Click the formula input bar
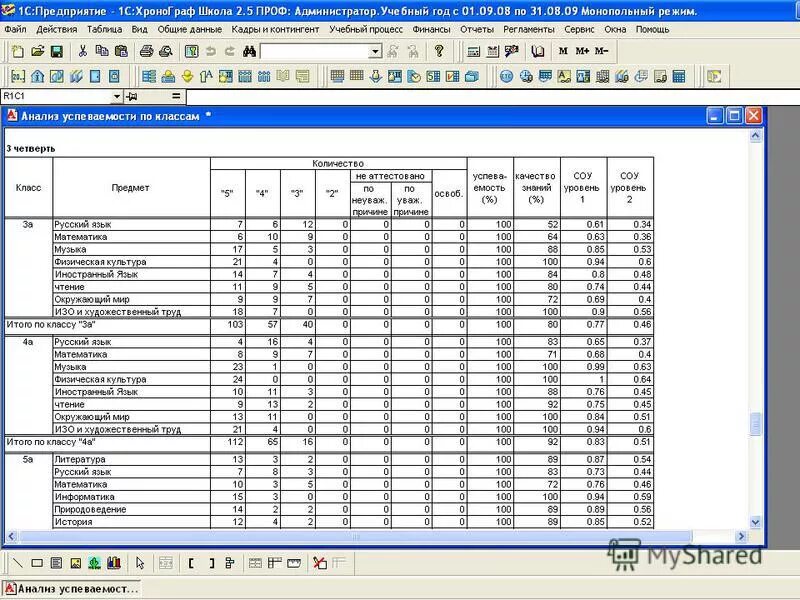800x600 pixels. 492,96
